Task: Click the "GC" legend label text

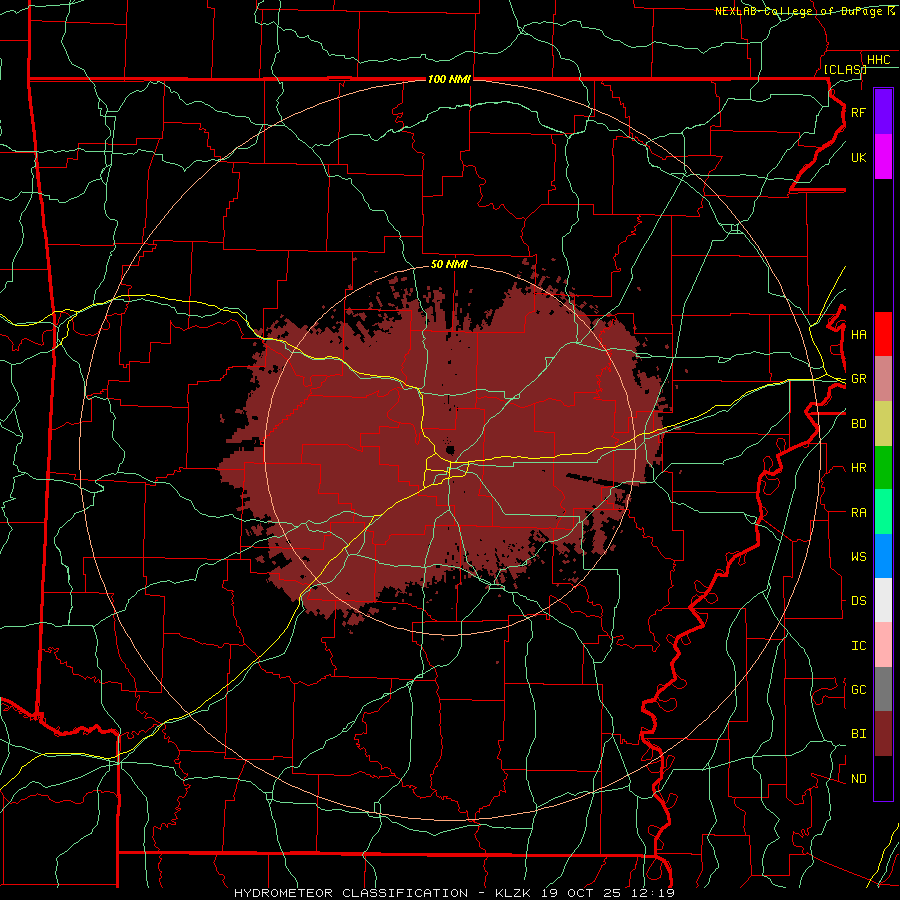Action: tap(859, 689)
